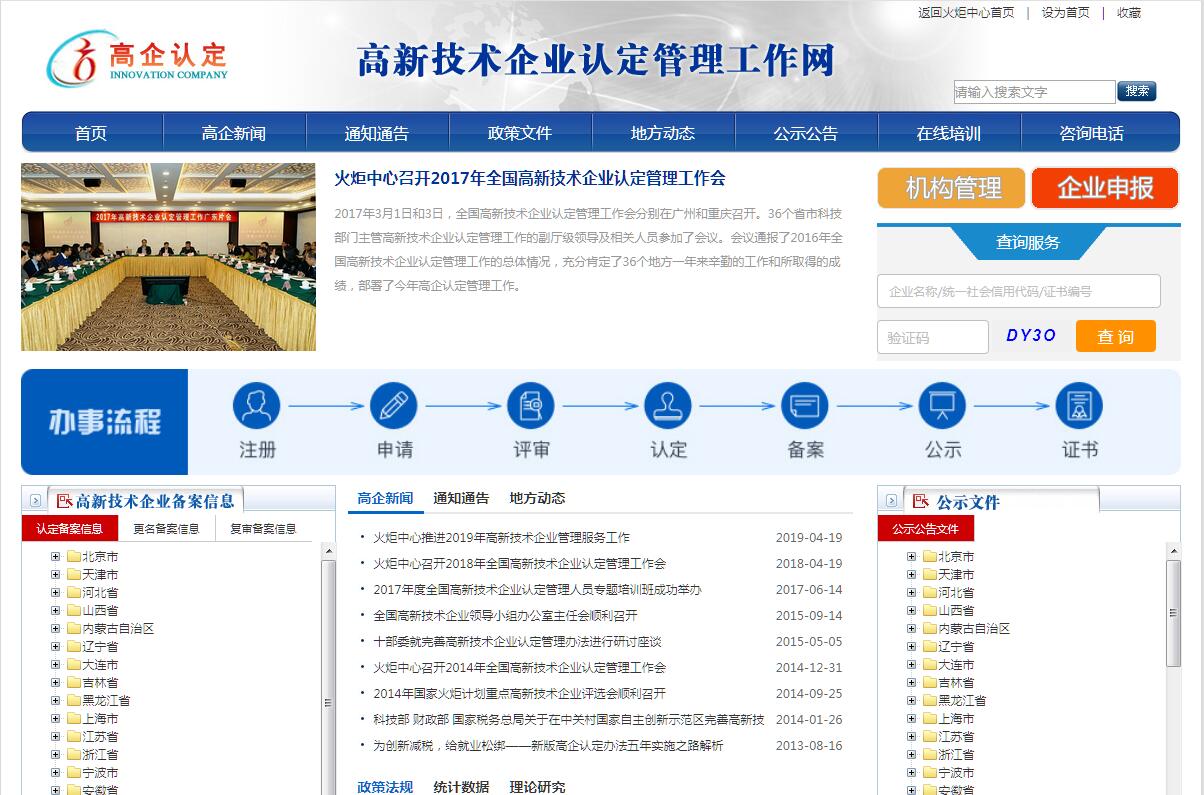The width and height of the screenshot is (1204, 795).
Task: Switch to the 通知通告 news tab
Action: [461, 498]
